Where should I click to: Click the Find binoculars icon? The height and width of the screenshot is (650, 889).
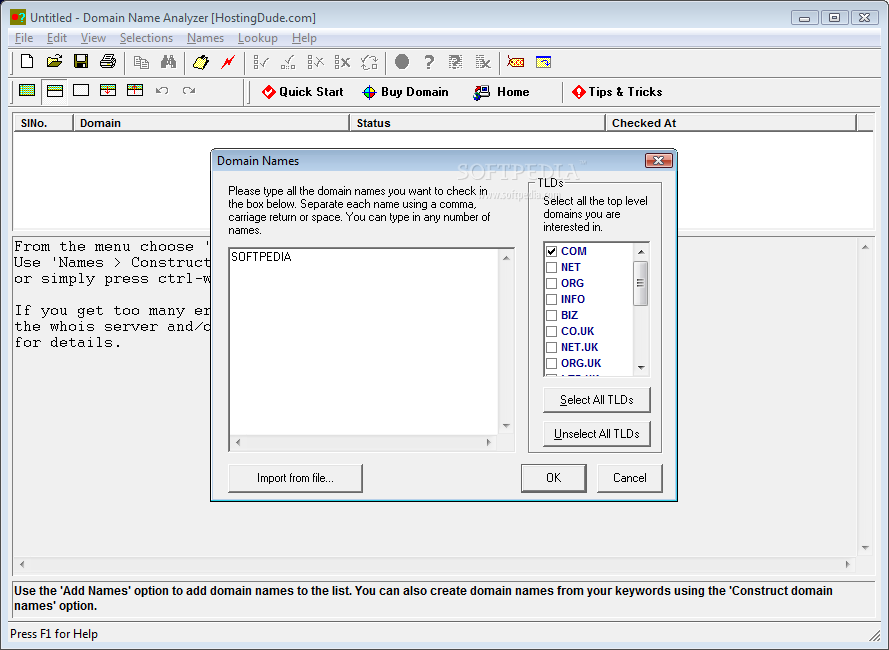[168, 62]
